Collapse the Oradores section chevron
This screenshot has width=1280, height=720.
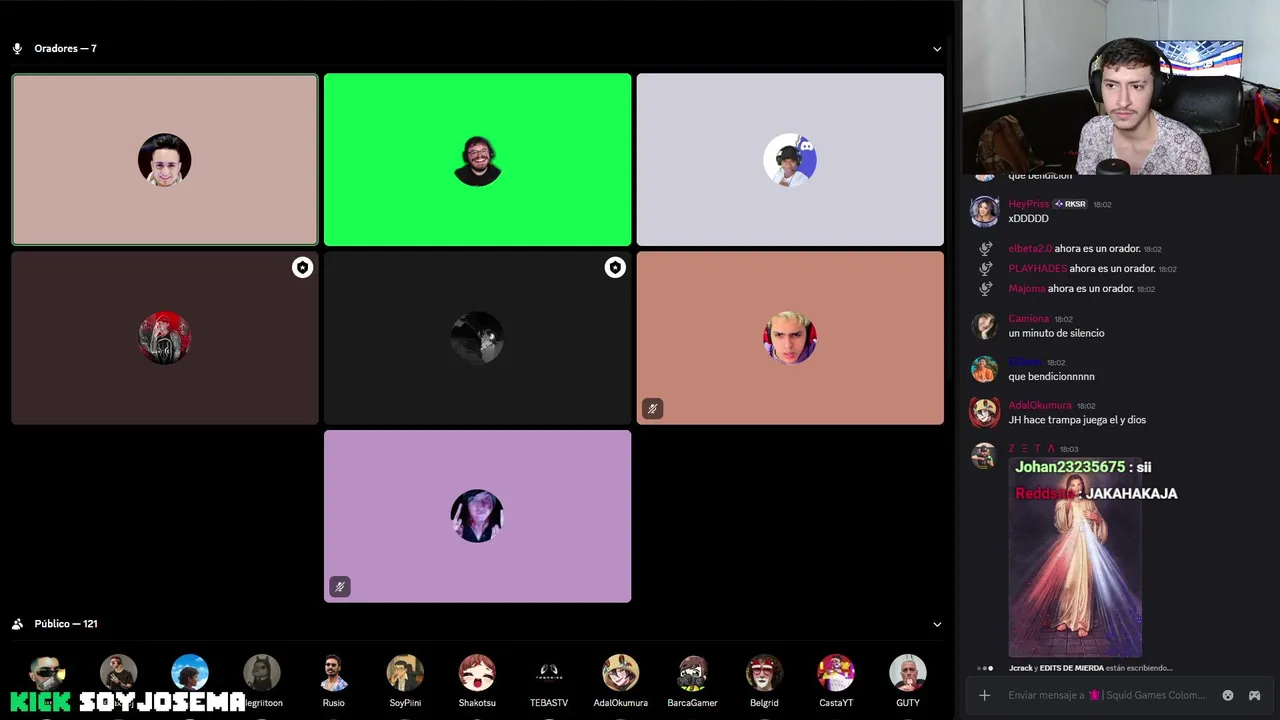tap(937, 48)
